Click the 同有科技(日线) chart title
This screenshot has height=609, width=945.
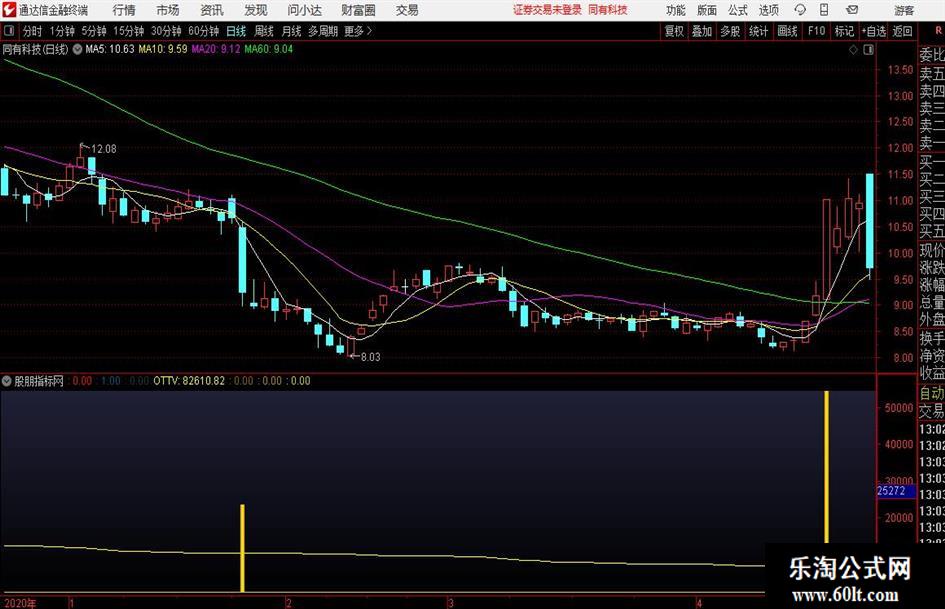point(36,49)
